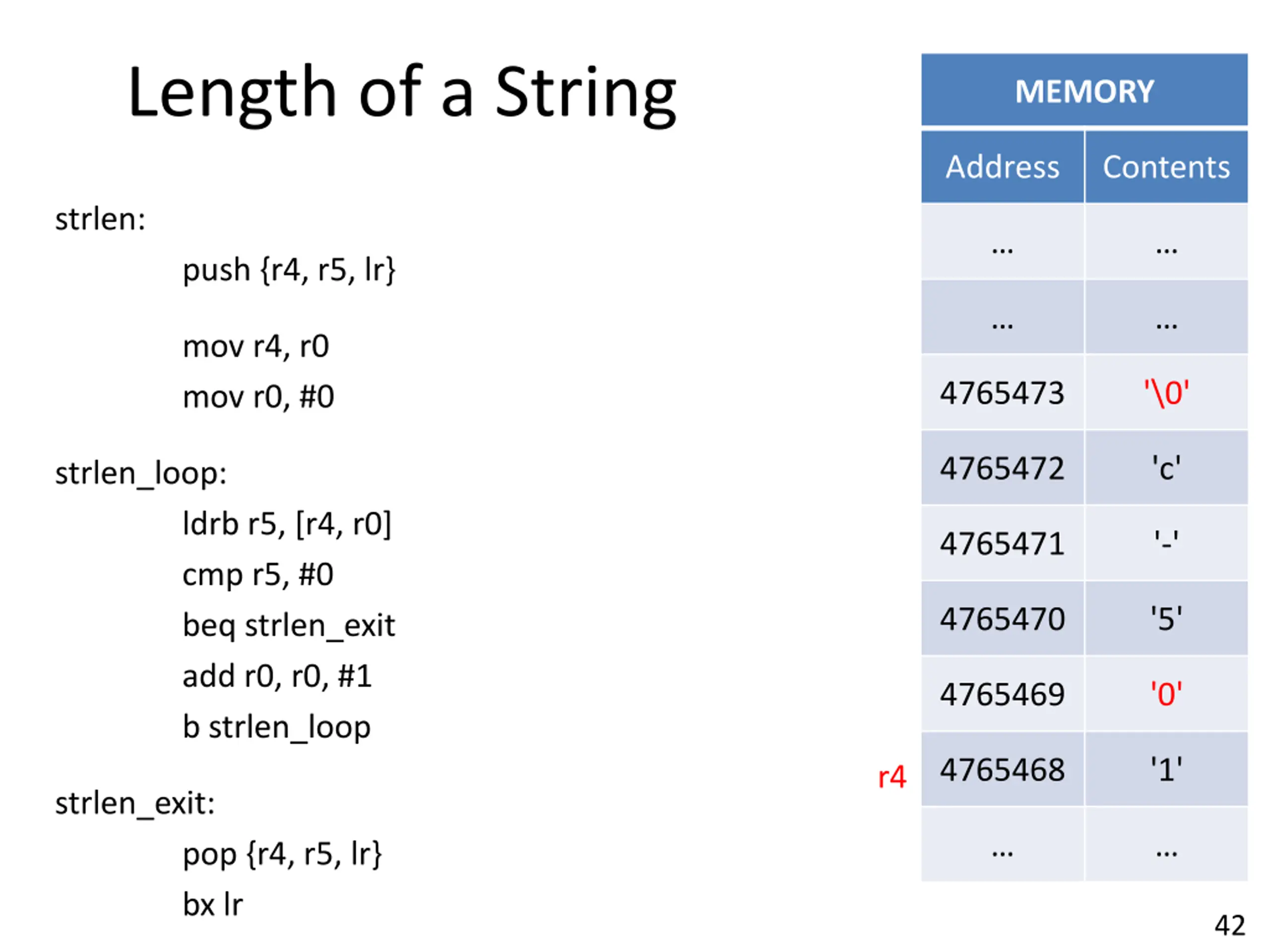This screenshot has width=1270, height=952.
Task: Click the '5' contents cell
Action: 1166,618
